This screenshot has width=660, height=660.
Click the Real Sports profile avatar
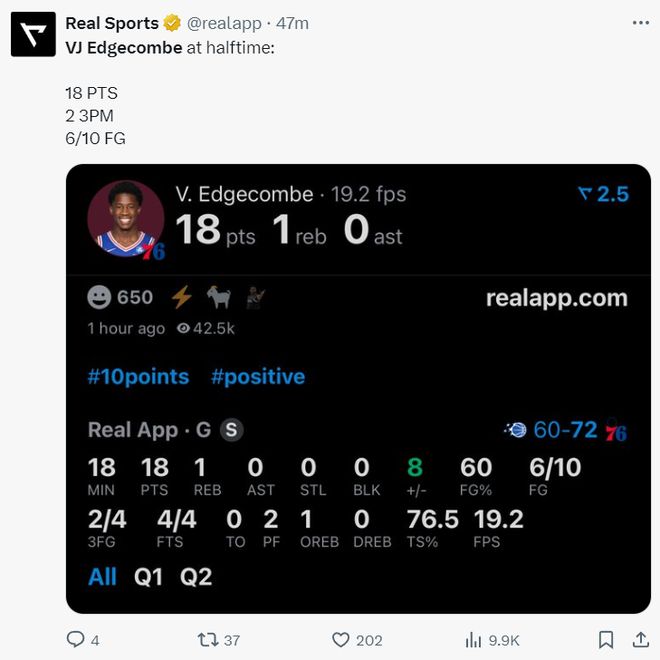click(x=33, y=35)
